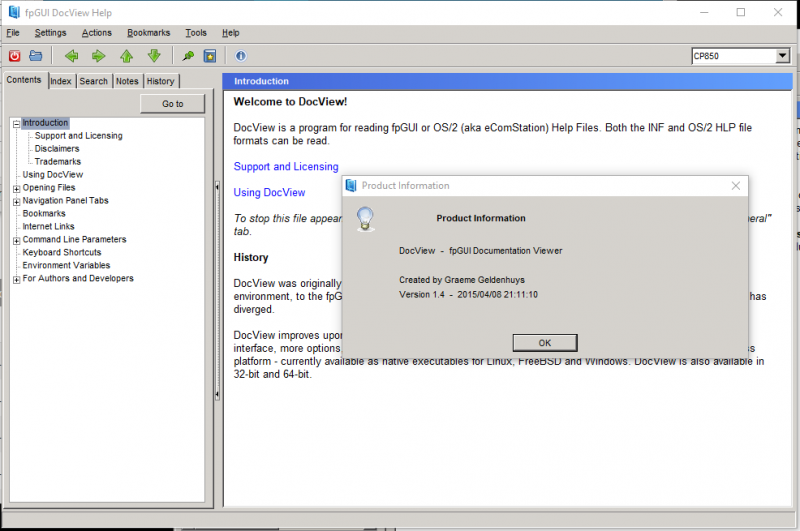The height and width of the screenshot is (531, 800).
Task: Click the blue info icon in toolbar
Action: (x=241, y=56)
